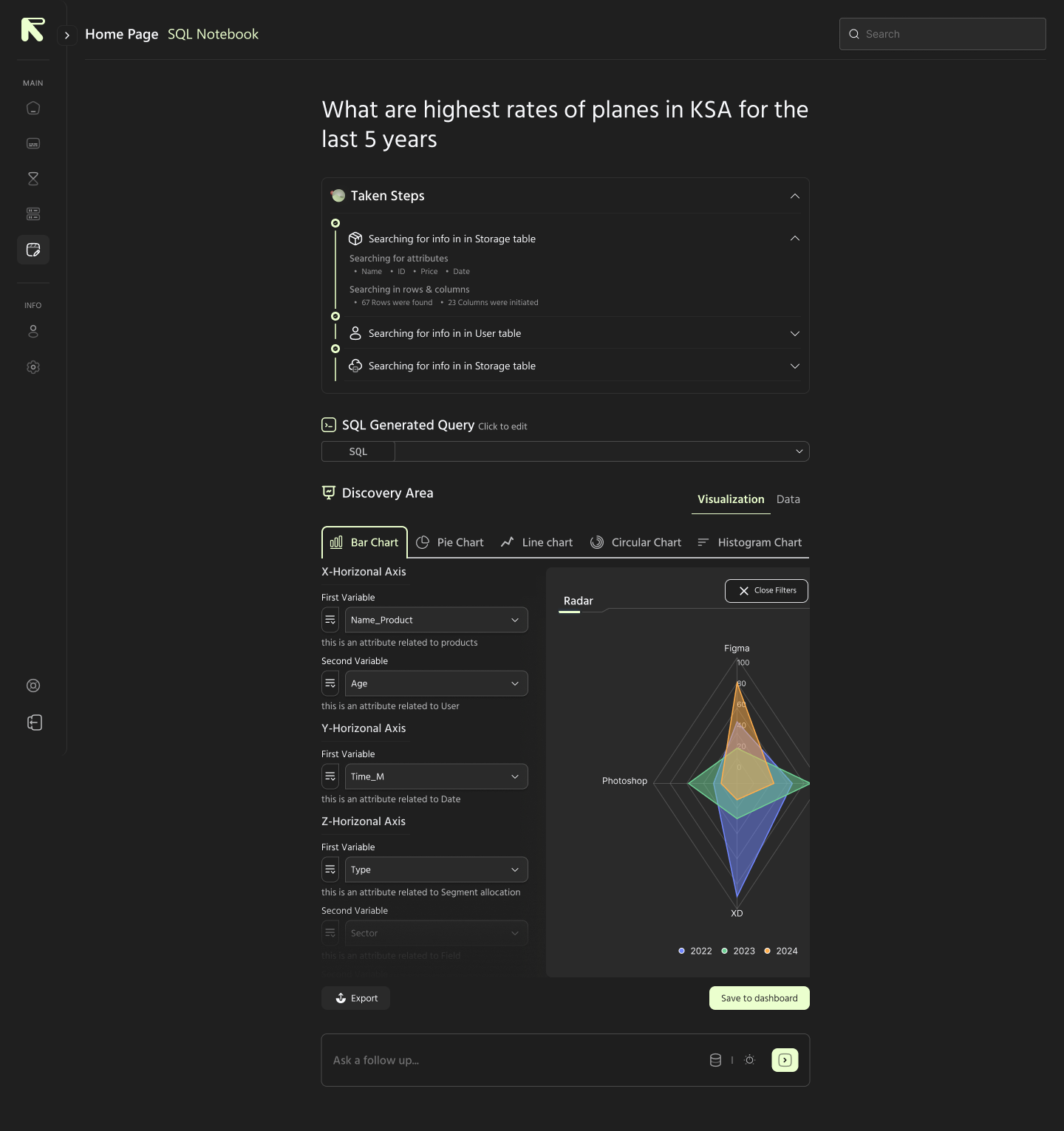Select the 2024 legend color dot
The image size is (1064, 1131).
tap(767, 951)
